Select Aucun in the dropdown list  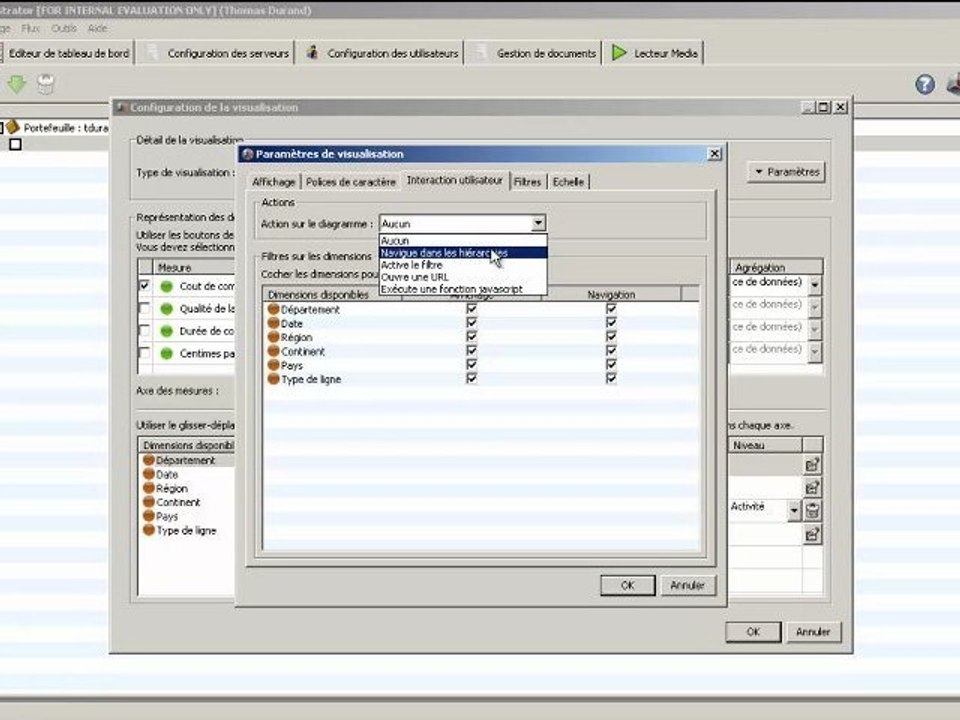(x=463, y=241)
